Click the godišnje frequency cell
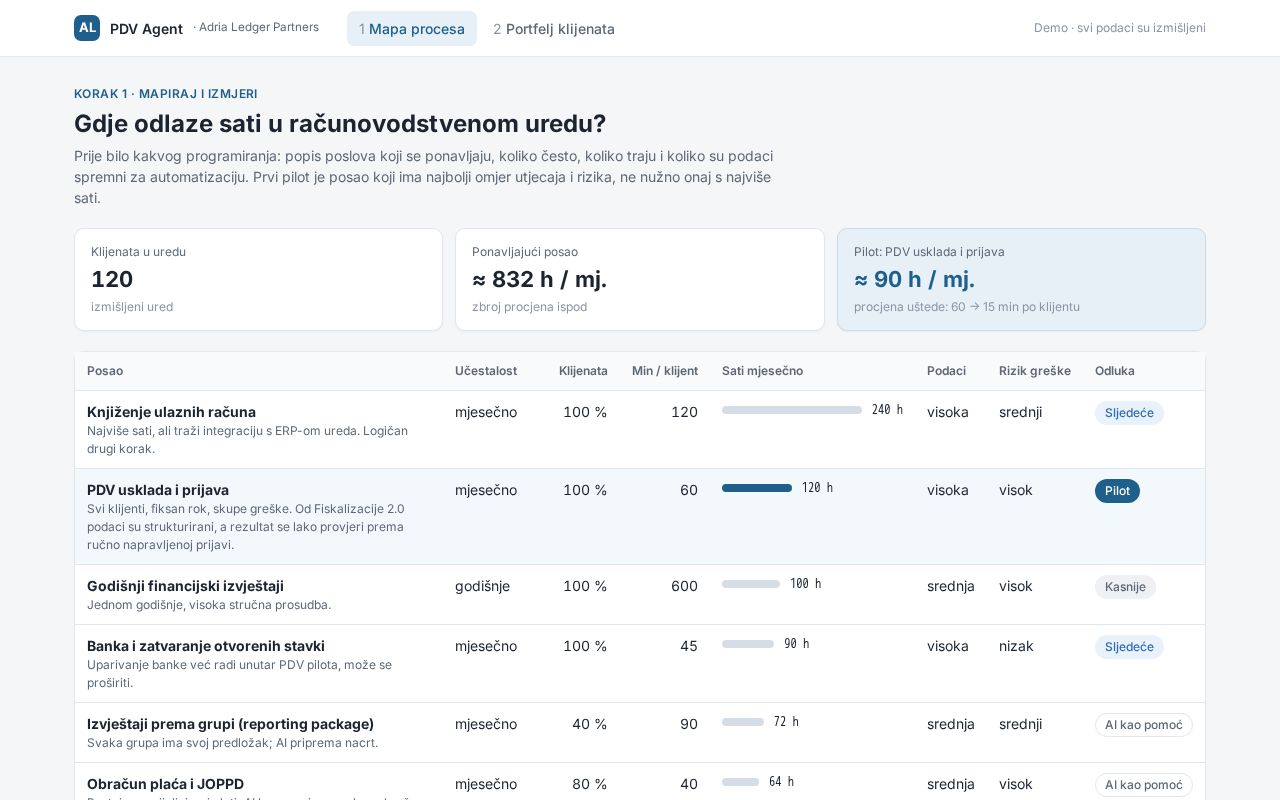The height and width of the screenshot is (800, 1280). tap(482, 586)
